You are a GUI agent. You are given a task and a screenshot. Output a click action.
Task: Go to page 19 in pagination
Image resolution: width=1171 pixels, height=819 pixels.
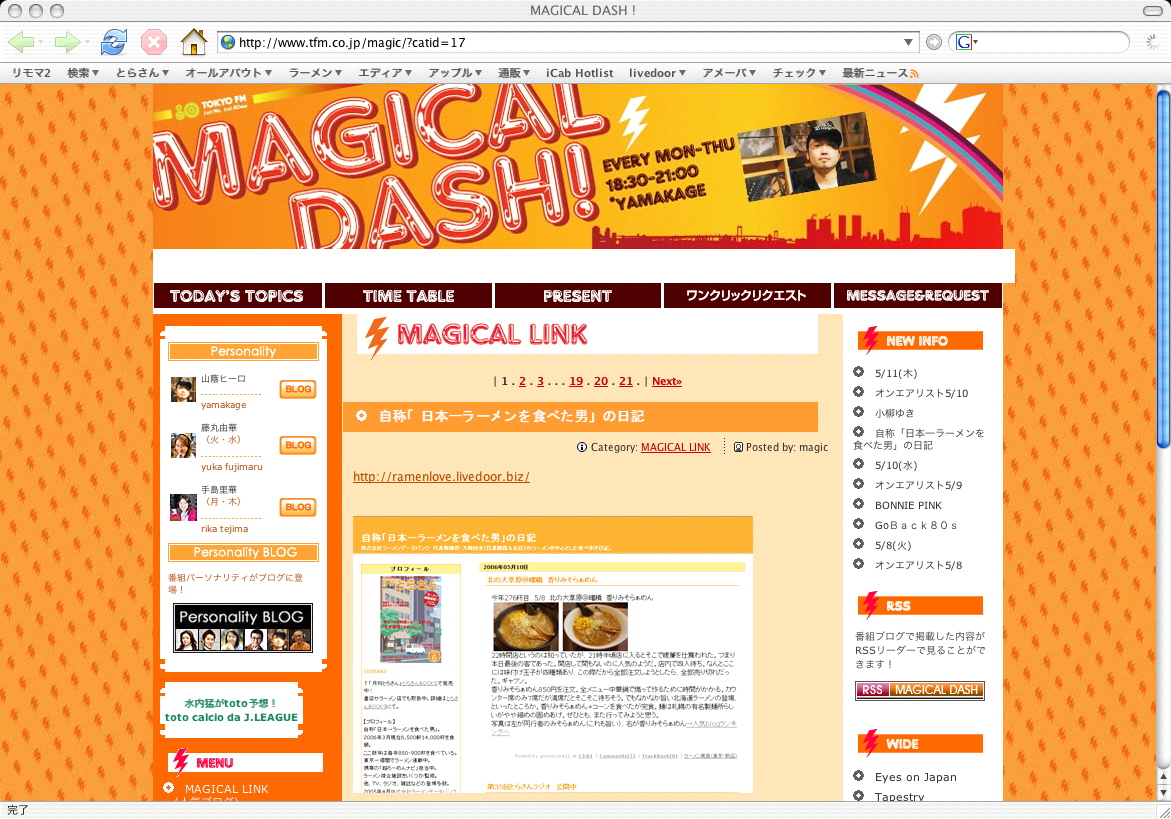pyautogui.click(x=576, y=381)
